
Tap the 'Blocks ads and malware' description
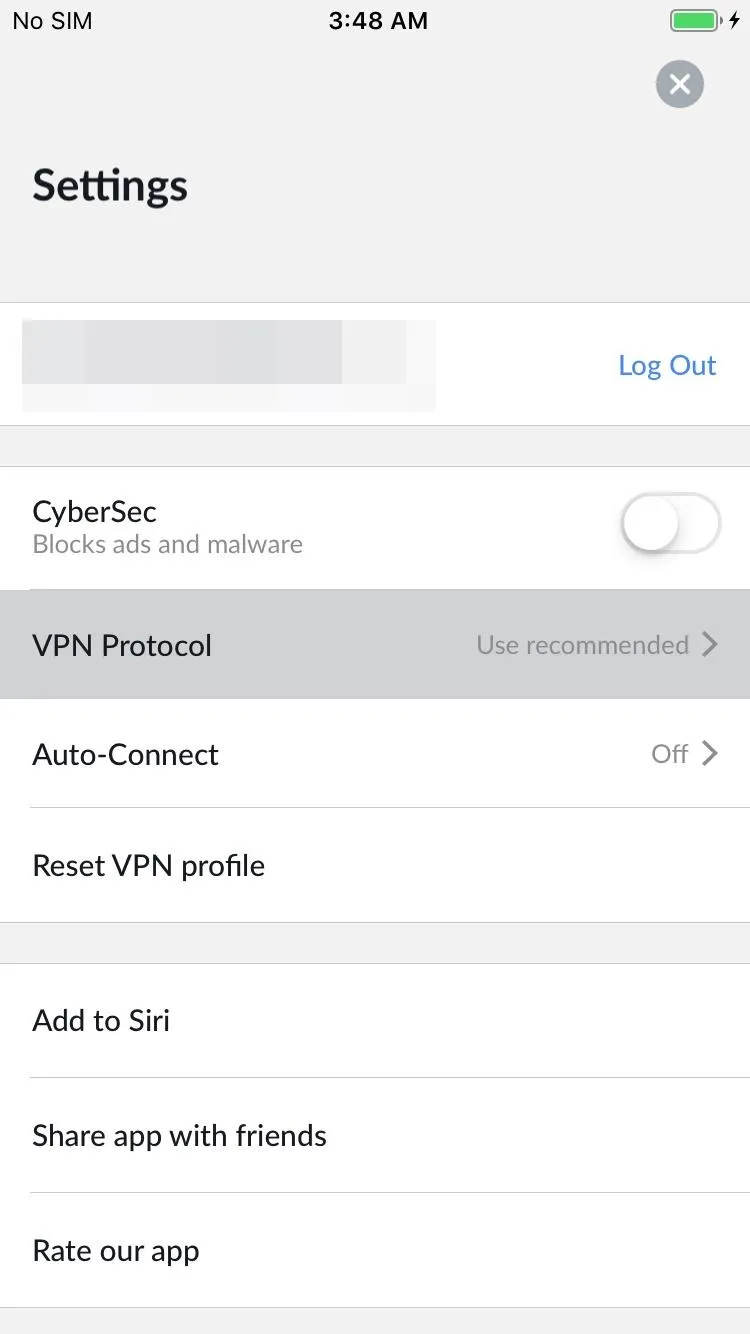[x=167, y=545]
